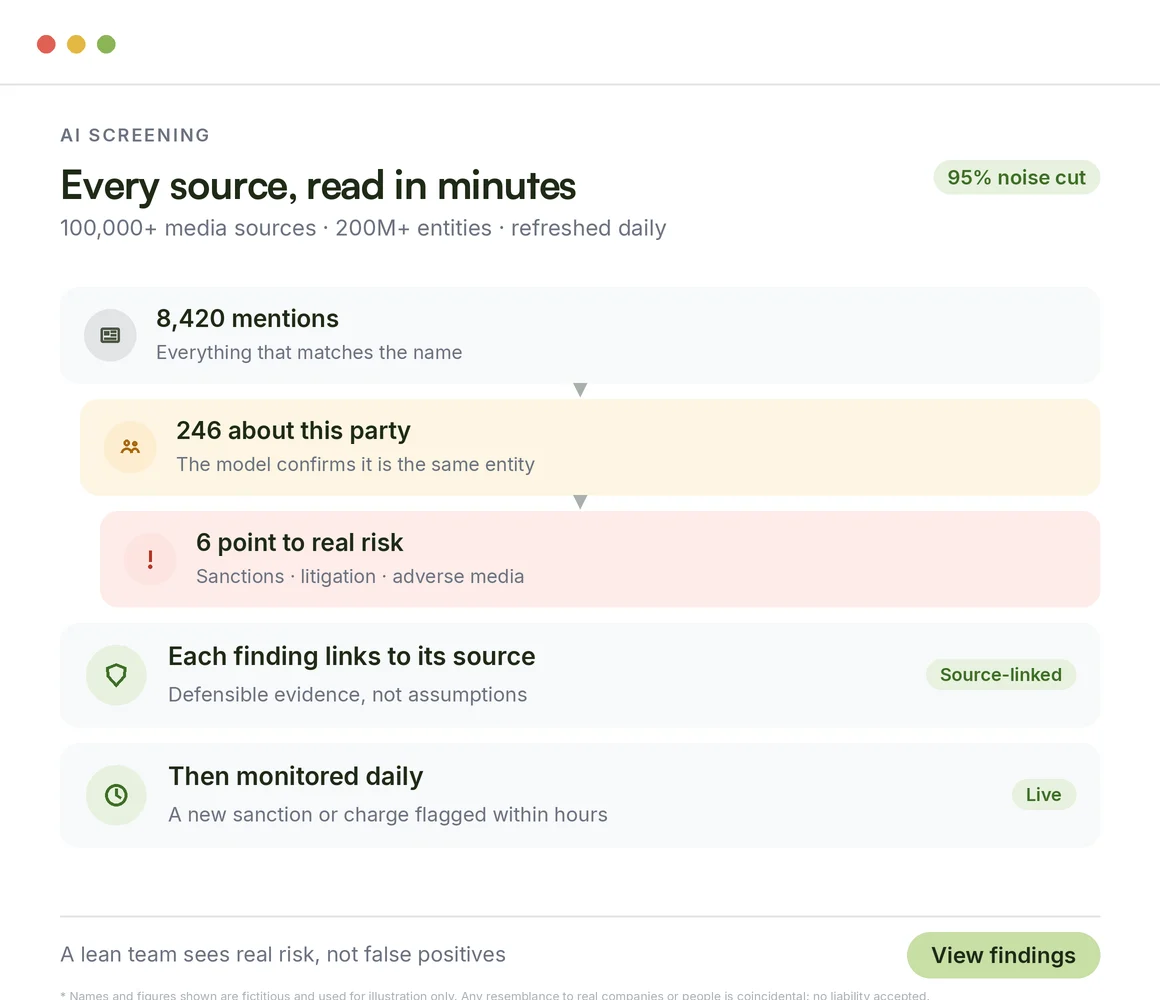
Task: Select the 8,420 mentions heading
Action: 247,319
